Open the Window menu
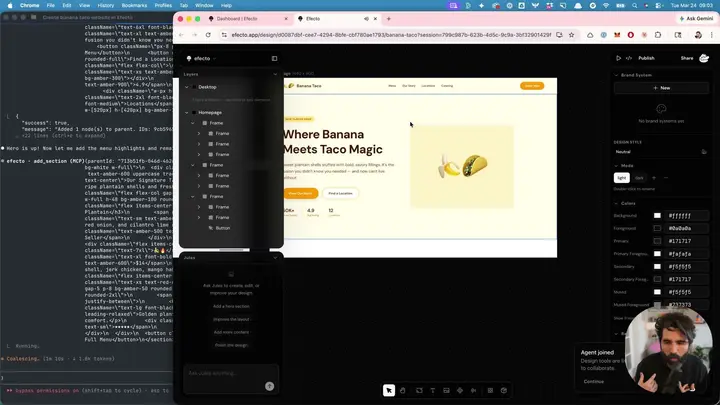 (x=204, y=6)
